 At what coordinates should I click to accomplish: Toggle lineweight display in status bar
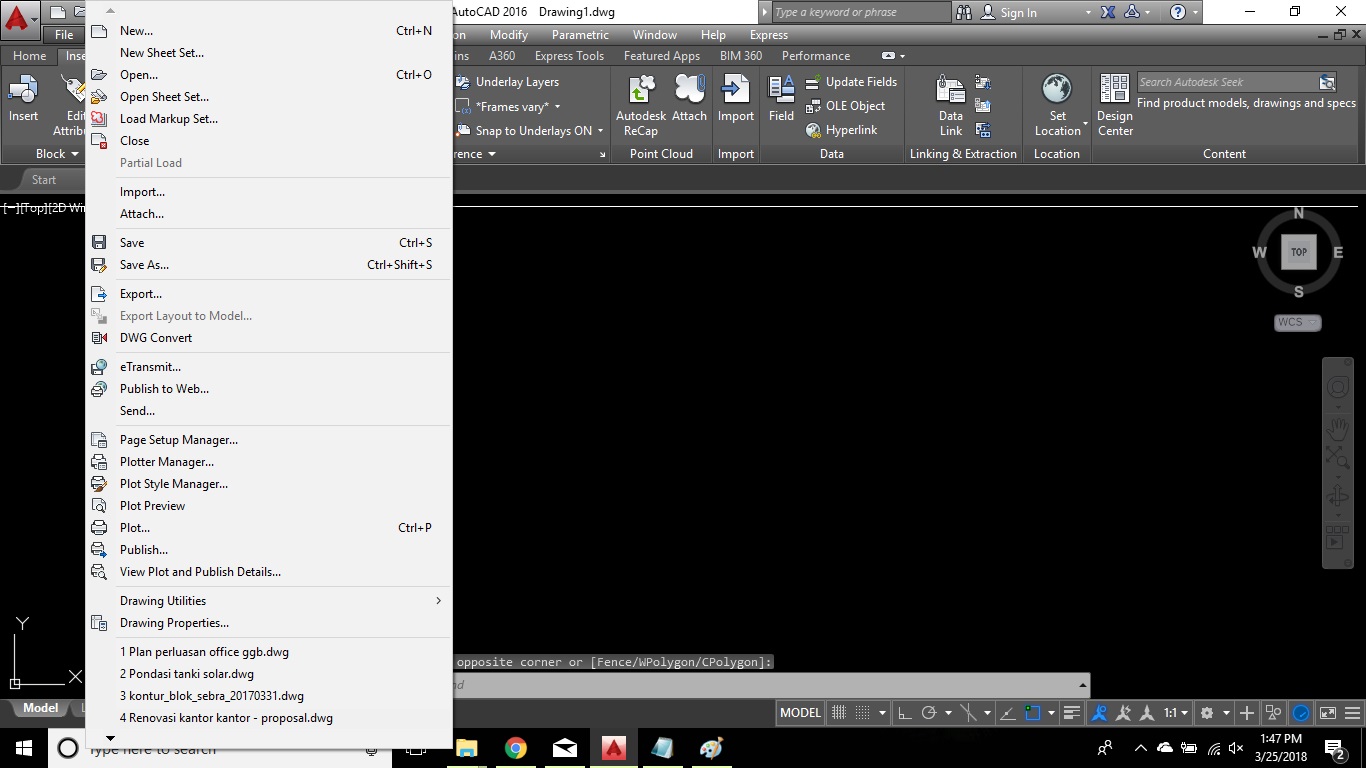pyautogui.click(x=1072, y=713)
